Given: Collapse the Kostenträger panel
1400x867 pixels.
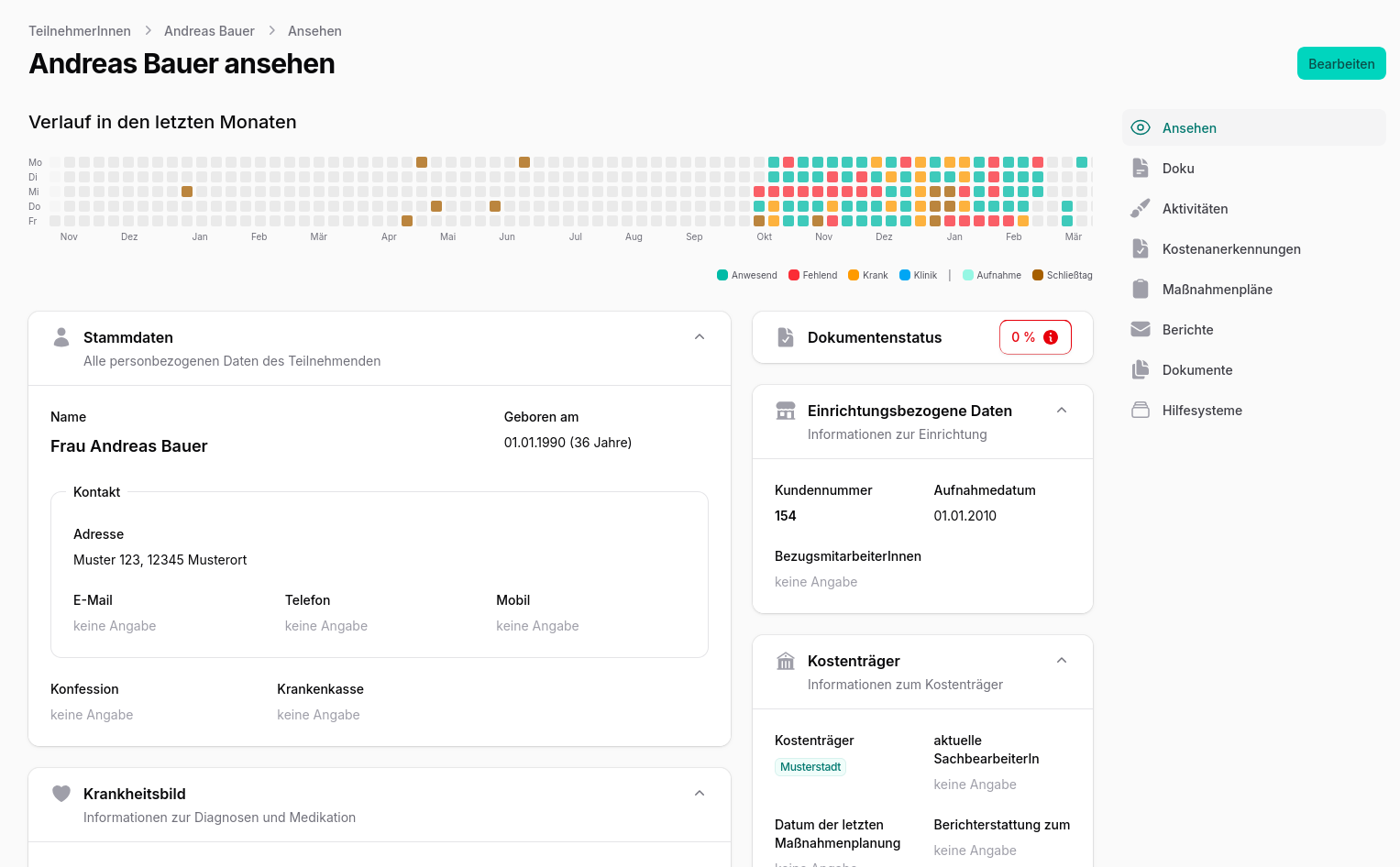Looking at the screenshot, I should pos(1062,660).
